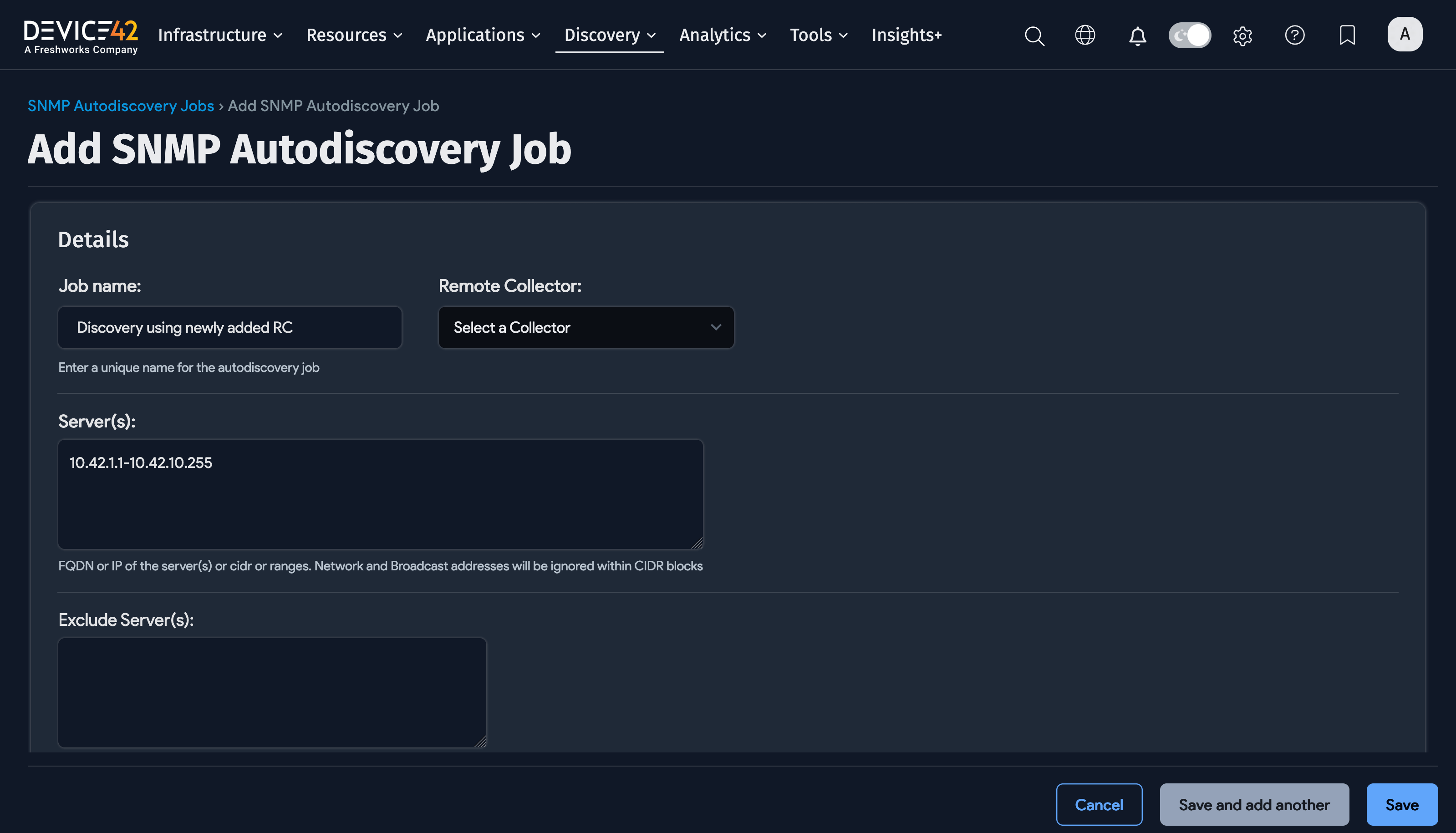
Task: Open the settings gear
Action: [1242, 36]
